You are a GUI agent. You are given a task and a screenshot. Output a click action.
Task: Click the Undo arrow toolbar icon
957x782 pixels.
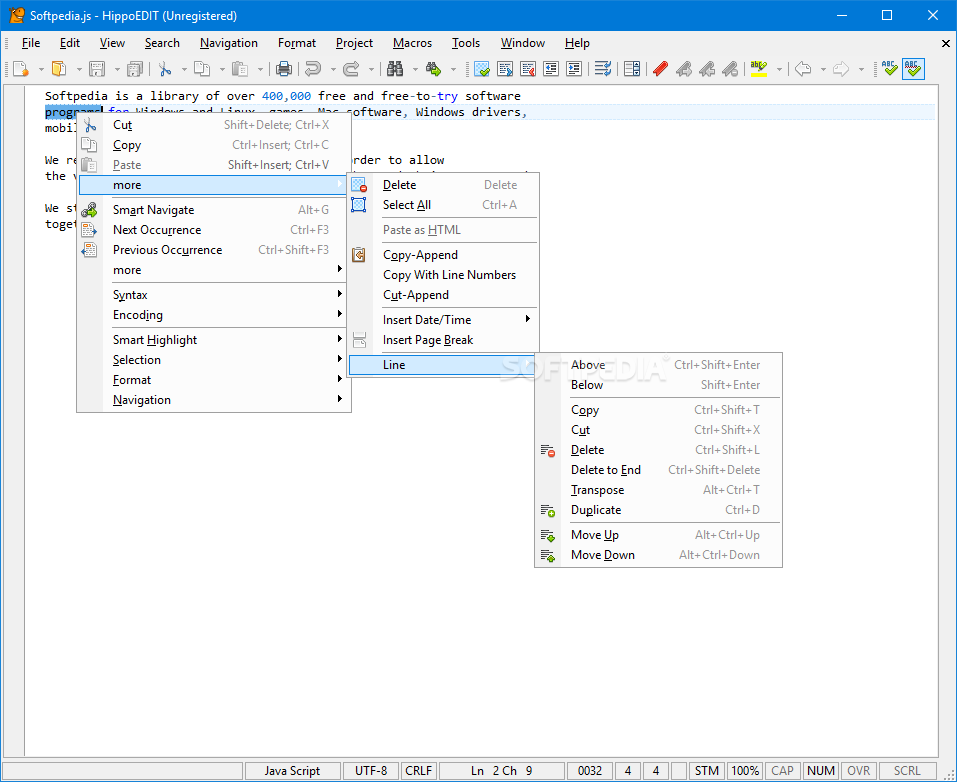(x=313, y=69)
